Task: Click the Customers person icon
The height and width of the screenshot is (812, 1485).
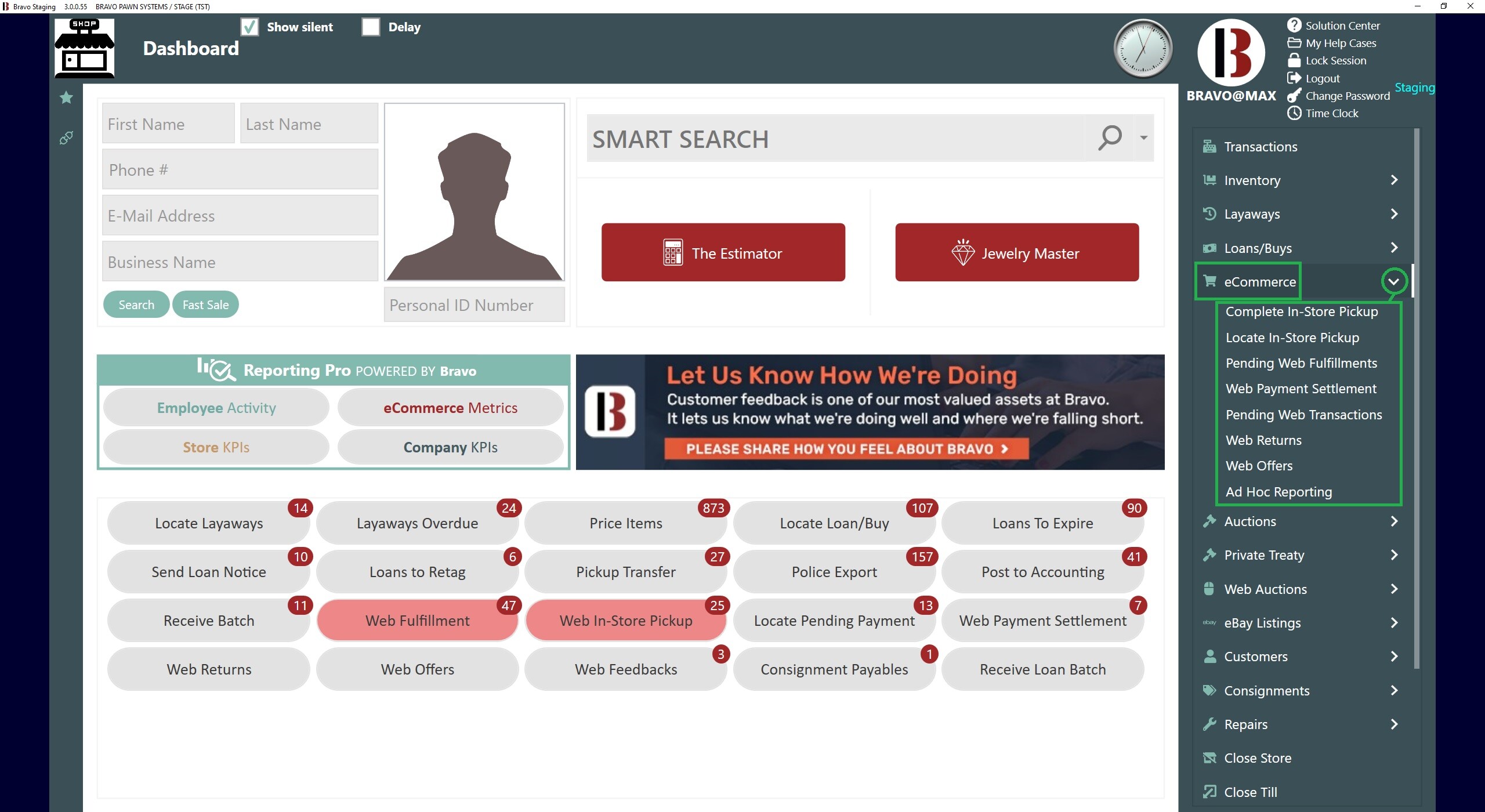Action: pos(1209,656)
